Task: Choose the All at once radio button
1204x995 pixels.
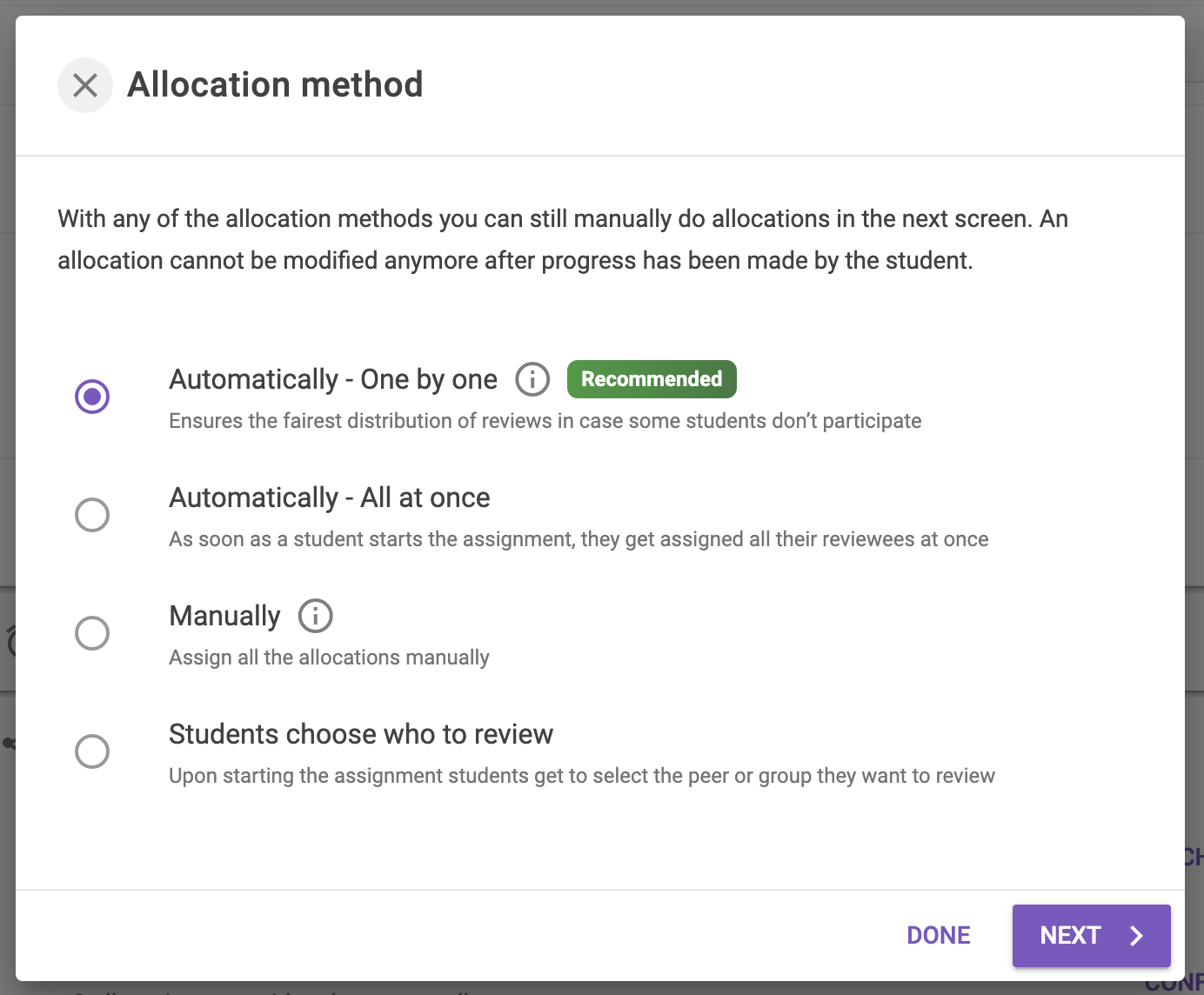Action: pos(92,515)
